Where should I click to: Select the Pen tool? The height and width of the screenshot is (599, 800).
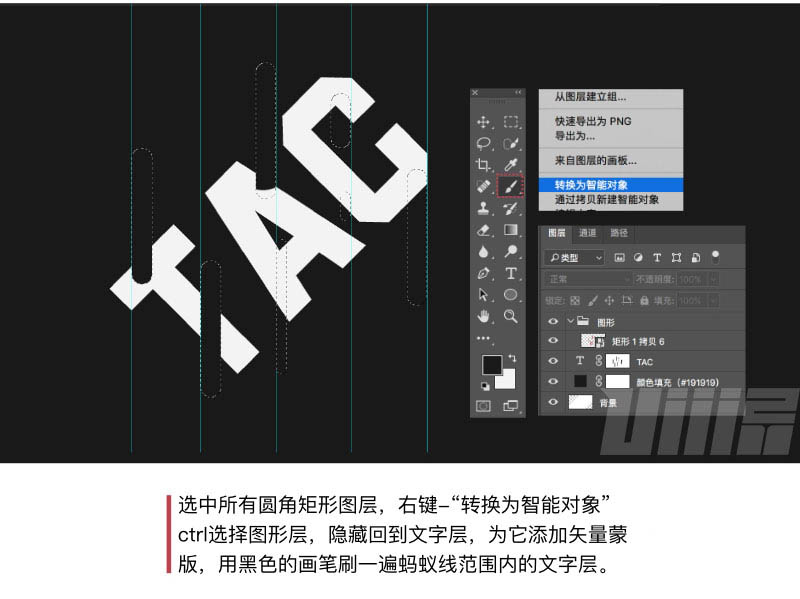pos(483,273)
